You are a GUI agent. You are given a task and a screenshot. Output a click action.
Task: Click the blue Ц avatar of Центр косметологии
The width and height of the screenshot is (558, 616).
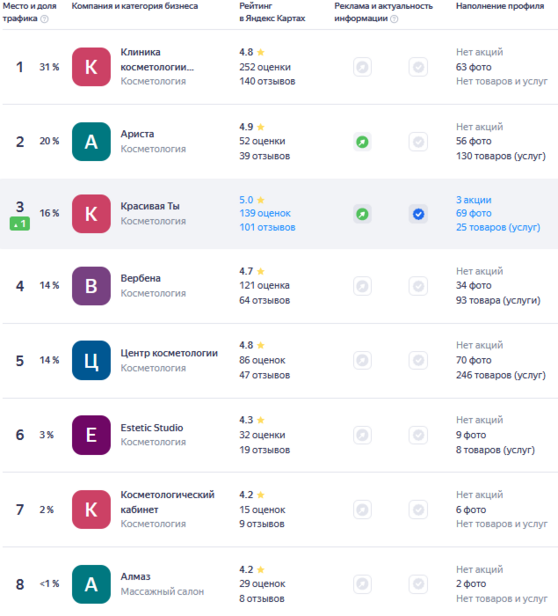[x=91, y=360]
